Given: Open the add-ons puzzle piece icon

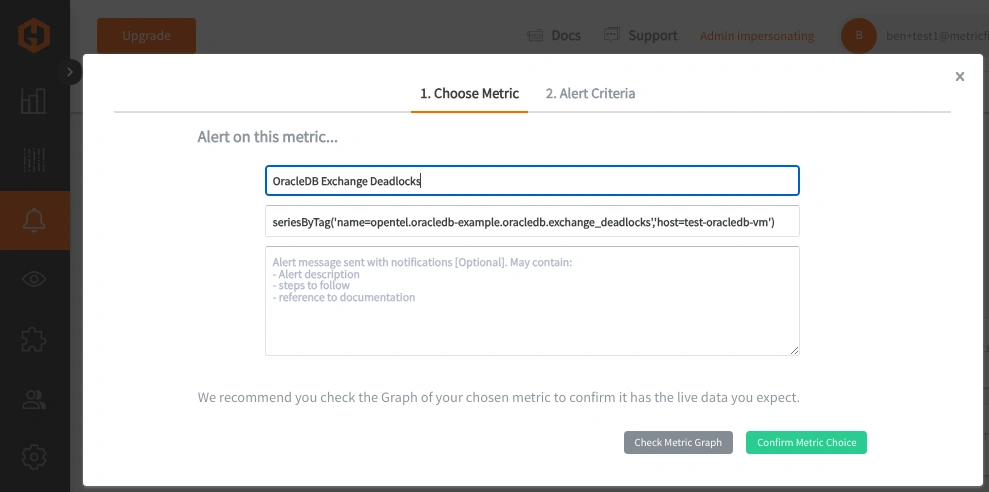Looking at the screenshot, I should tap(34, 339).
